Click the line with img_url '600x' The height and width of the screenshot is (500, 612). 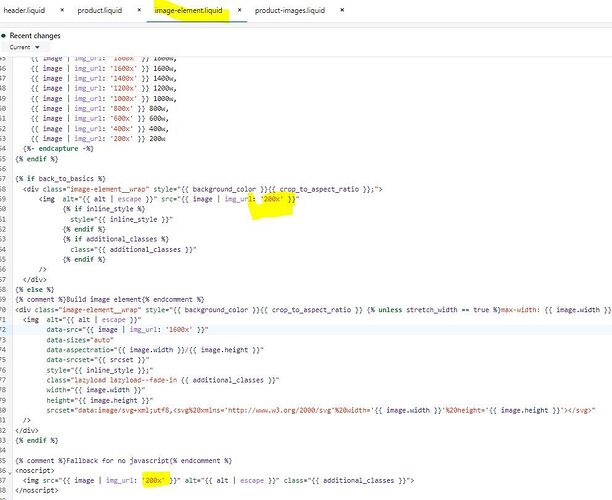click(x=100, y=118)
